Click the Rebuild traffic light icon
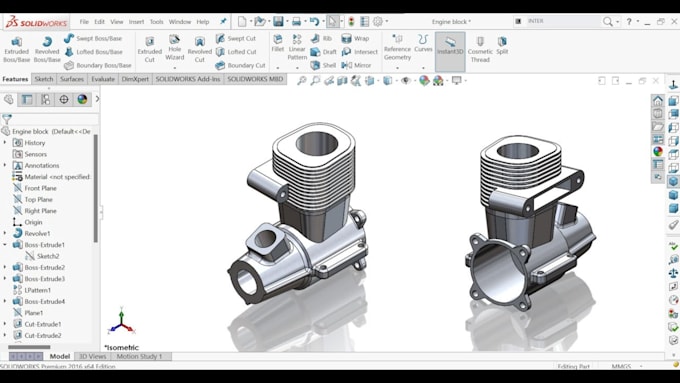Viewport: 680px width, 383px height. click(351, 21)
